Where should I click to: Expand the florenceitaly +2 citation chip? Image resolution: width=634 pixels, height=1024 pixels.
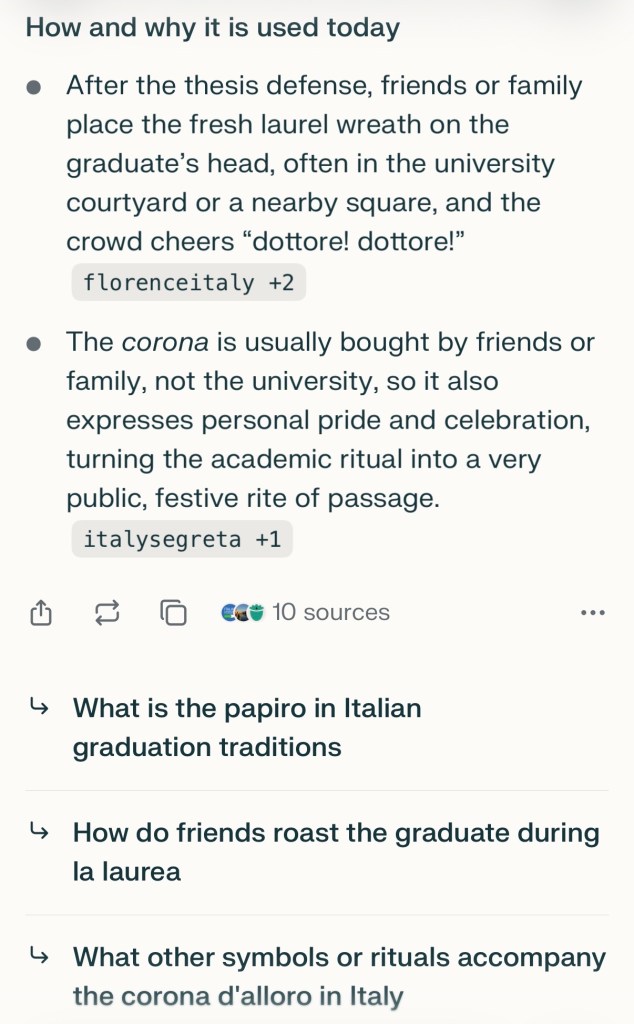click(x=188, y=283)
